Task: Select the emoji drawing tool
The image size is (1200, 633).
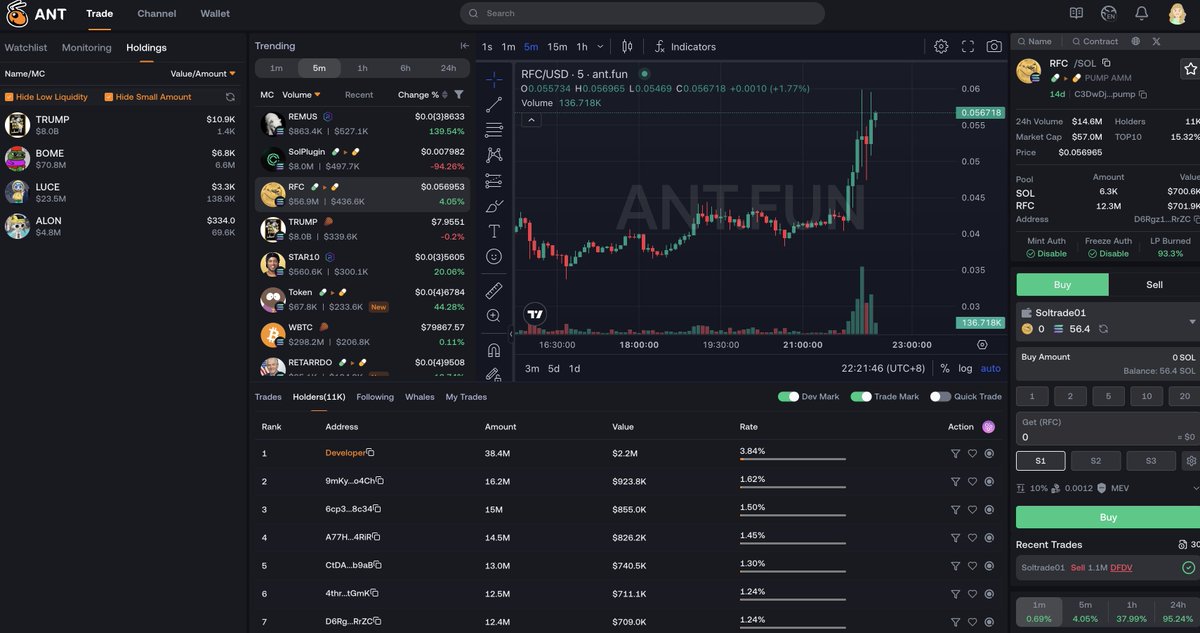Action: point(492,257)
